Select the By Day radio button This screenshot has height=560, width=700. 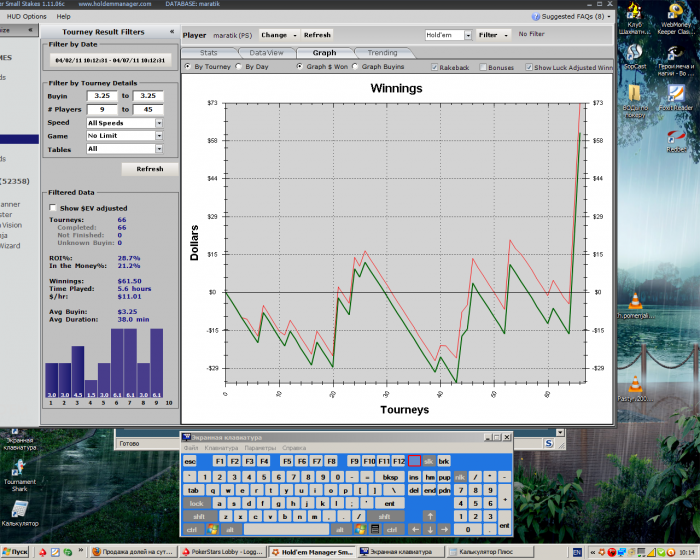click(238, 67)
